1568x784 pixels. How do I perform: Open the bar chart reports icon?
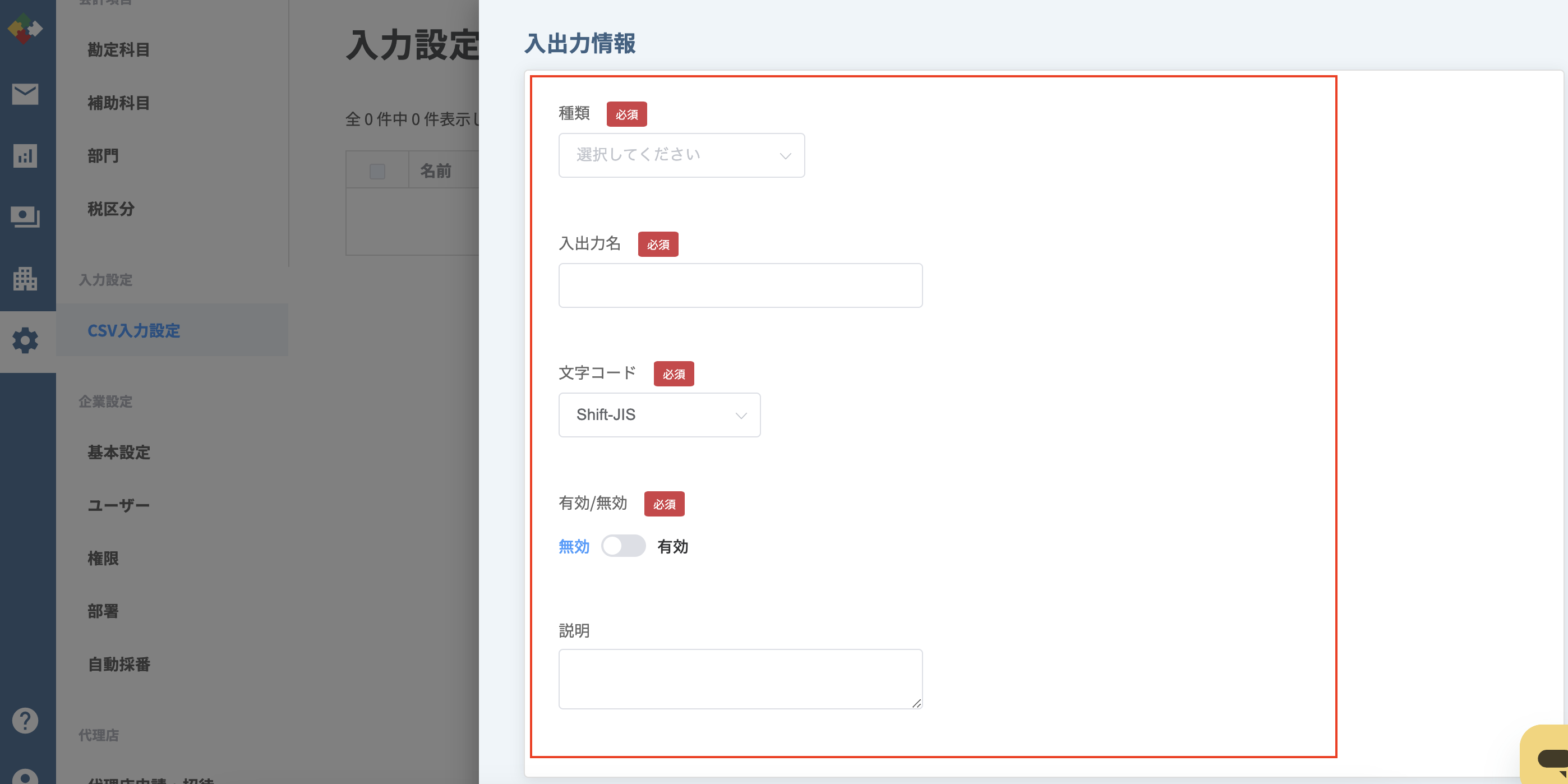[25, 156]
